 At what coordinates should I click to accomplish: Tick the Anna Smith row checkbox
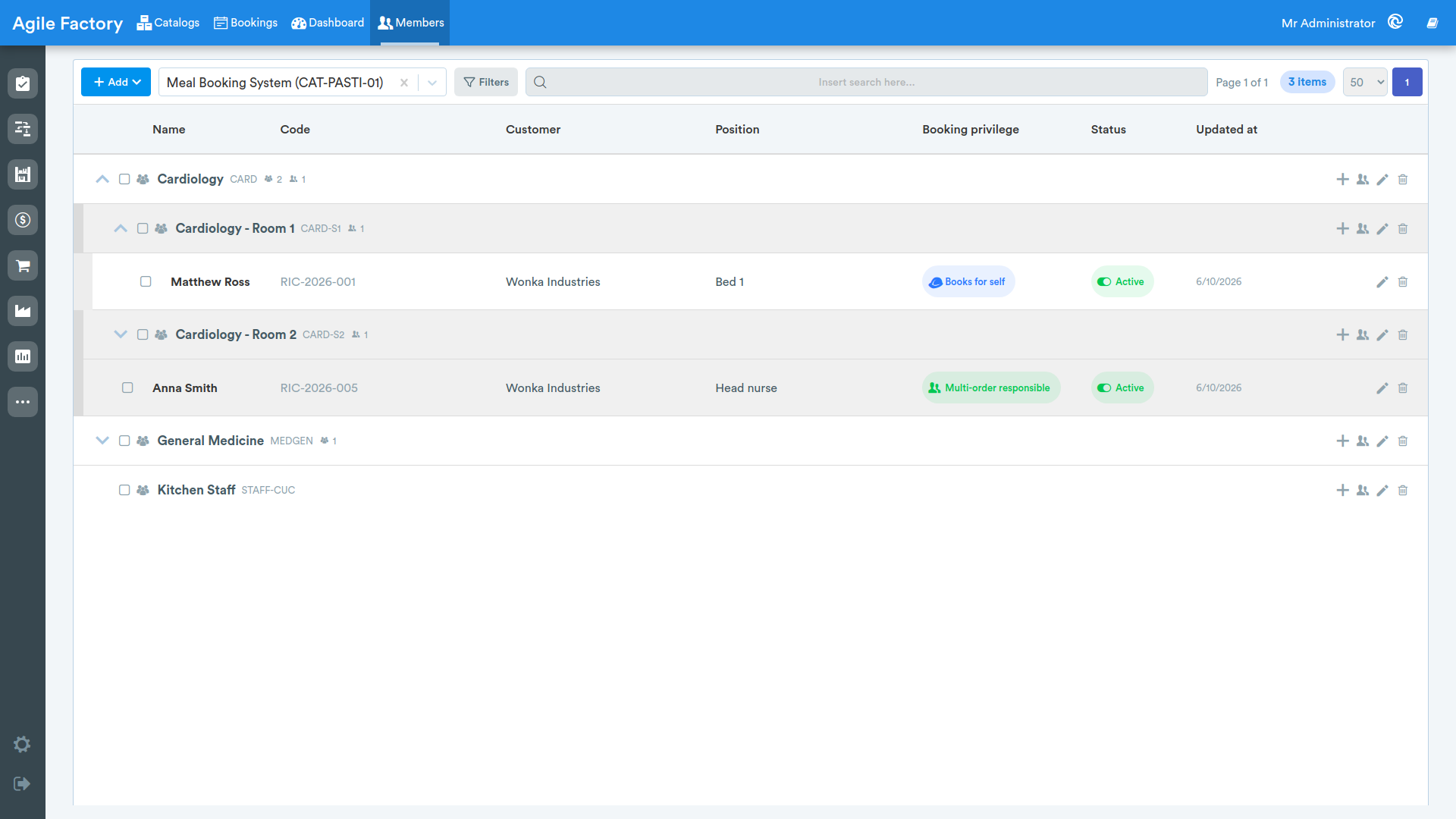click(127, 388)
